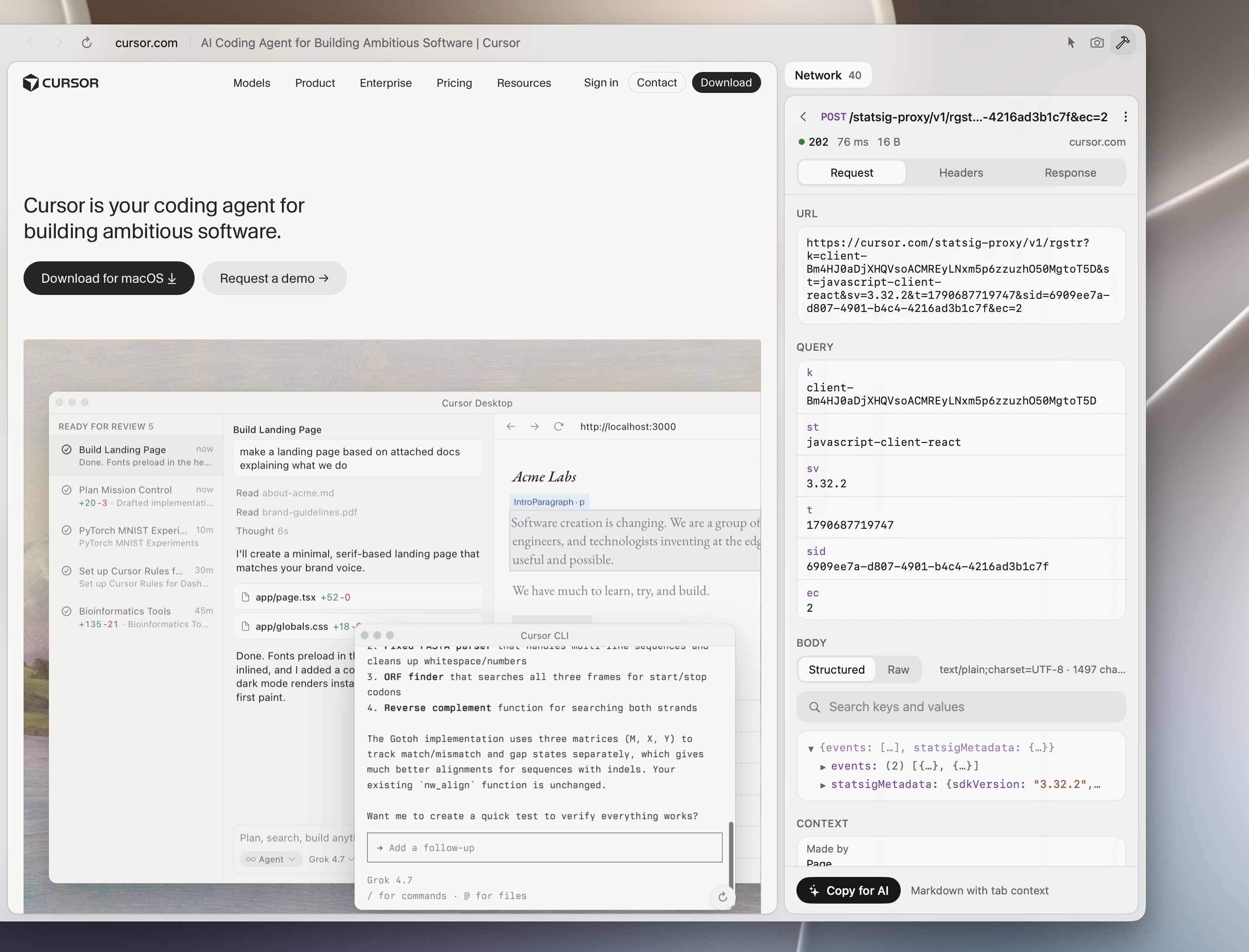The image size is (1249, 952).
Task: Click the 202 status code
Action: pos(818,142)
